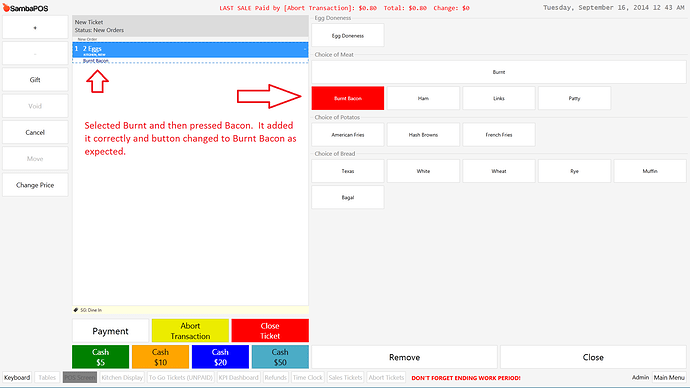The image size is (690, 388).
Task: Click the SambaPOS logo icon
Action: point(6,8)
